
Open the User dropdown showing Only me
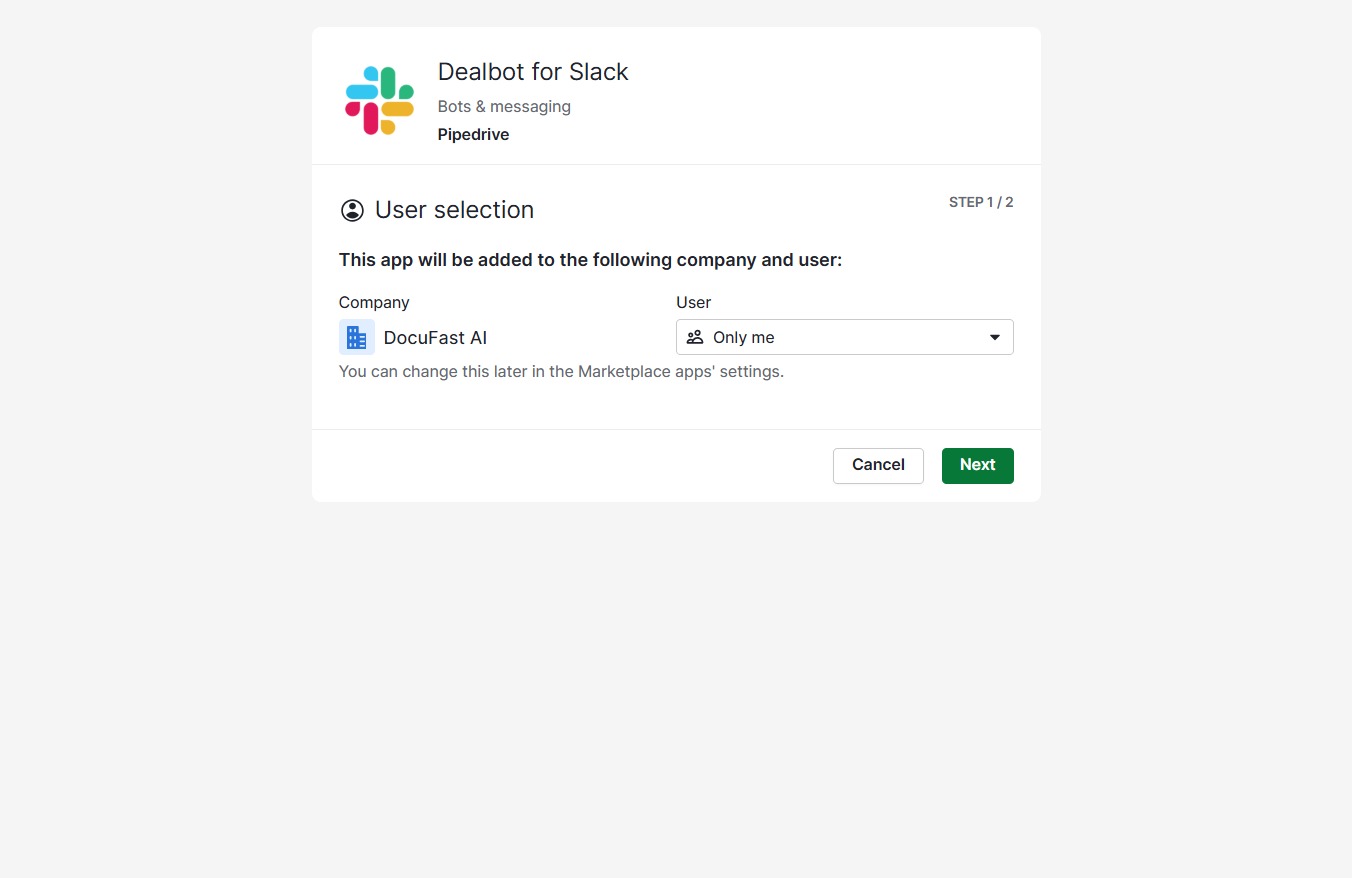[845, 337]
